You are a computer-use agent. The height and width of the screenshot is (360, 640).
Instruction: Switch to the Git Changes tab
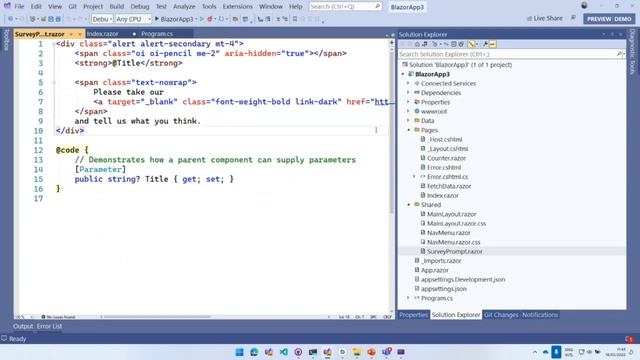501,315
